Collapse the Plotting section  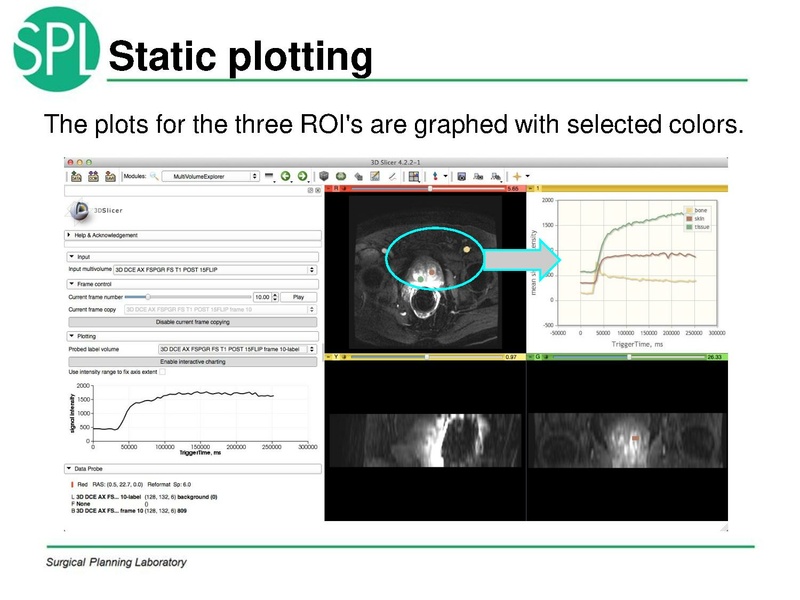click(71, 336)
